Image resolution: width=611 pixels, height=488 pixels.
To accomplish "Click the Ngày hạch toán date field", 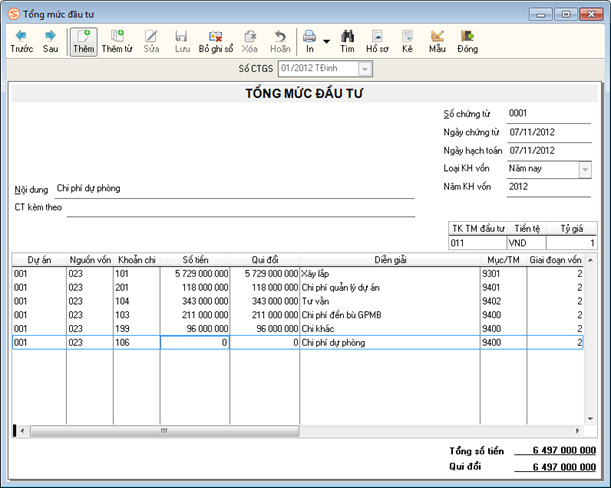I will click(x=549, y=150).
